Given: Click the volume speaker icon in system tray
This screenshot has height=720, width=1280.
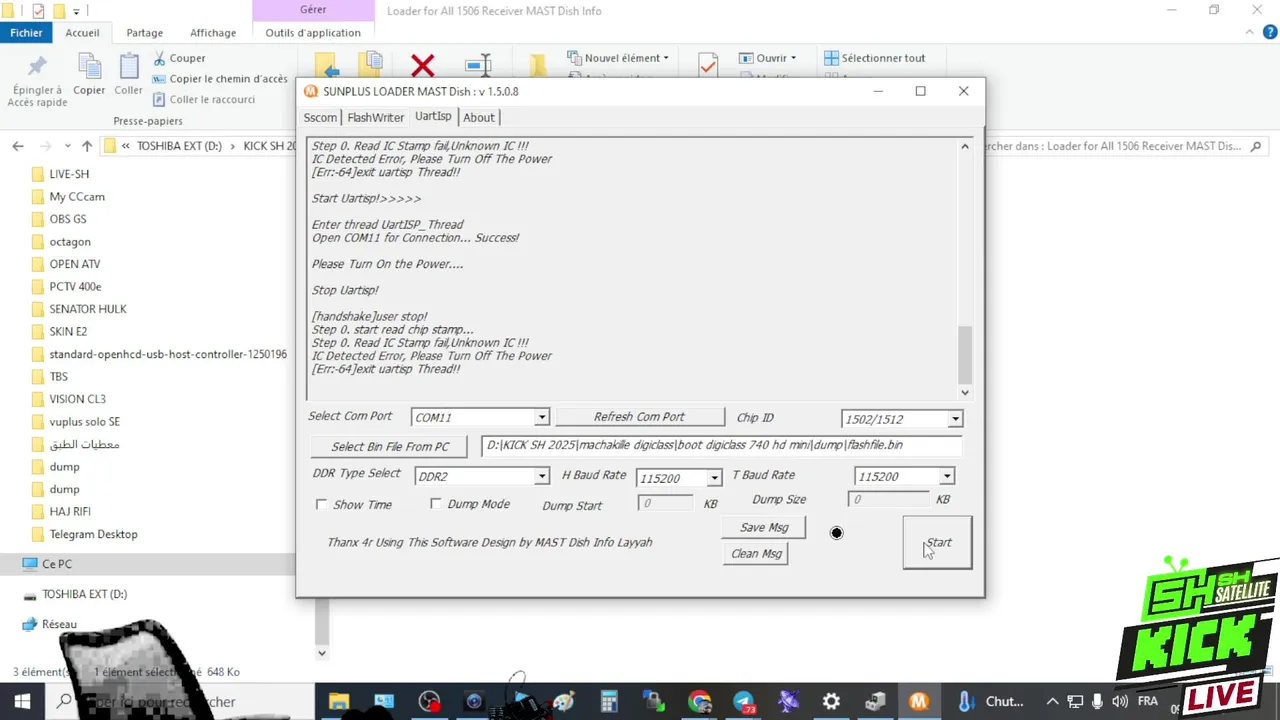Looking at the screenshot, I should coord(1120,702).
